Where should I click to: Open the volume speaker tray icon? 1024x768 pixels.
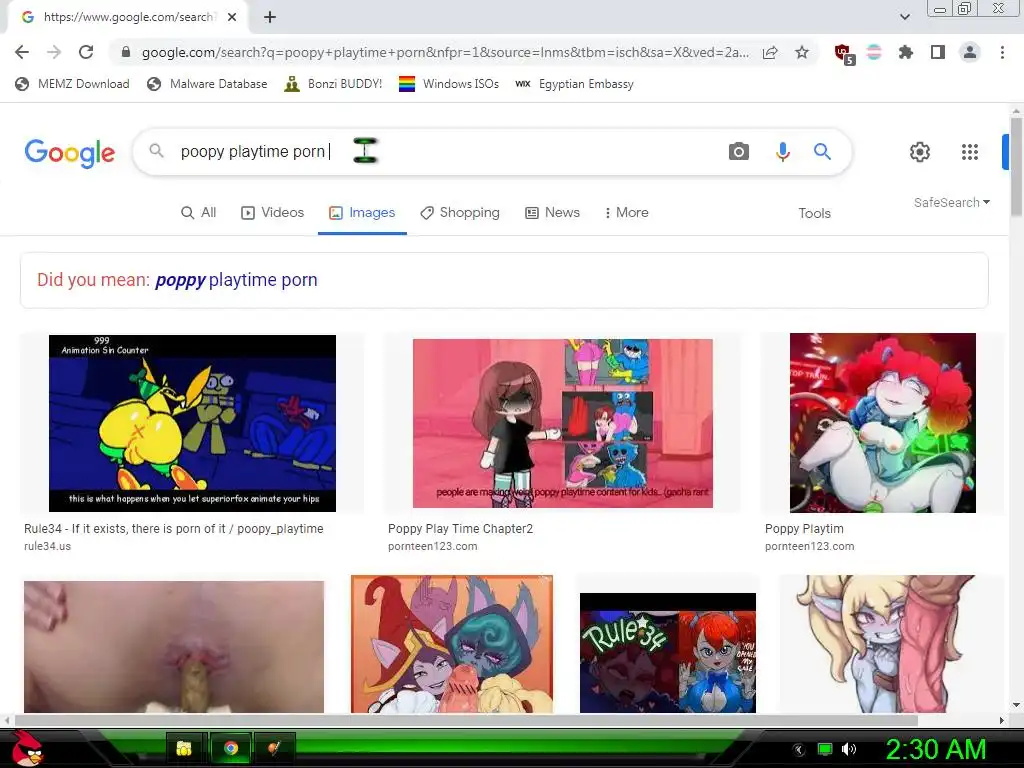pyautogui.click(x=849, y=749)
